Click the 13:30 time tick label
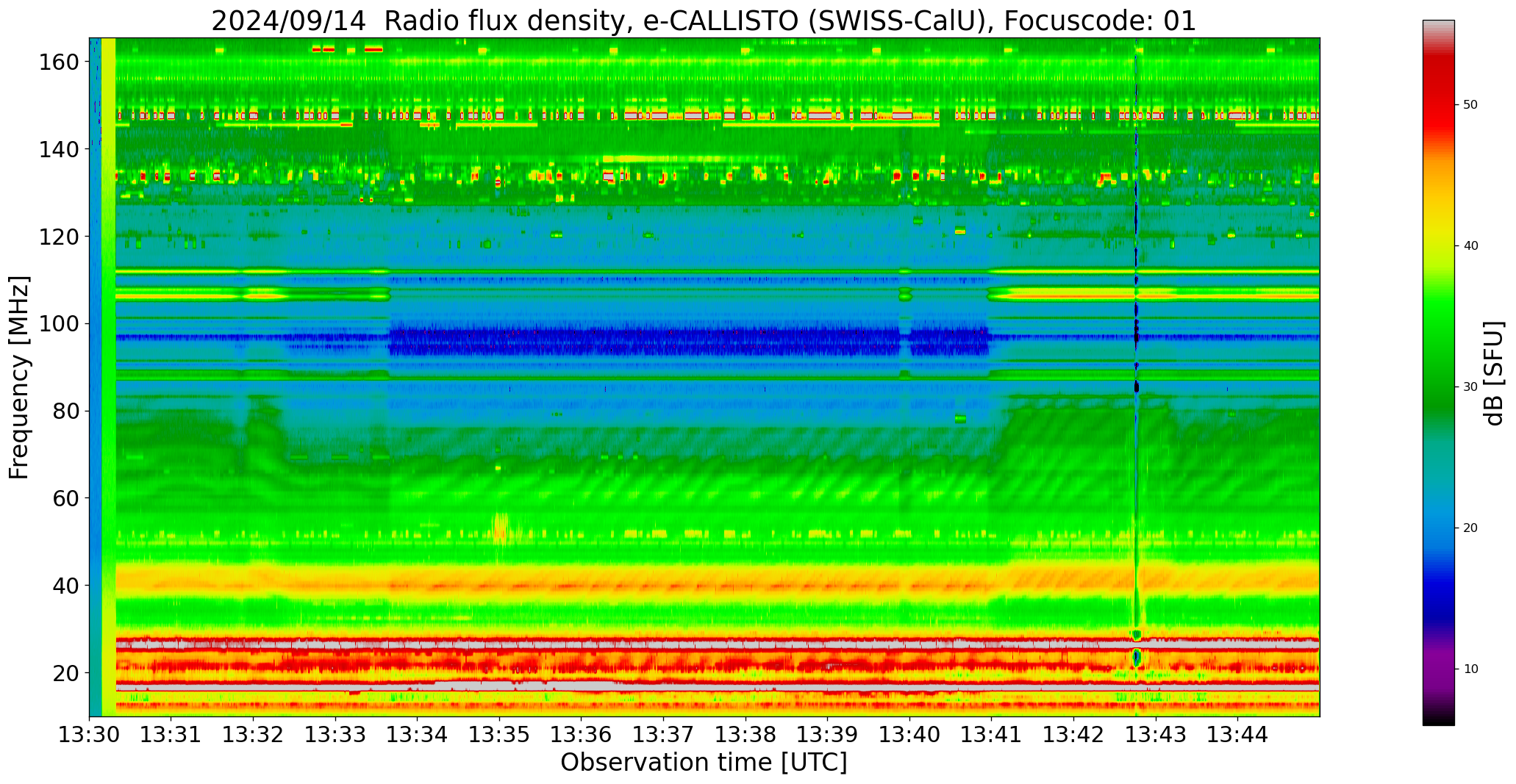The height and width of the screenshot is (784, 1516). [x=89, y=735]
